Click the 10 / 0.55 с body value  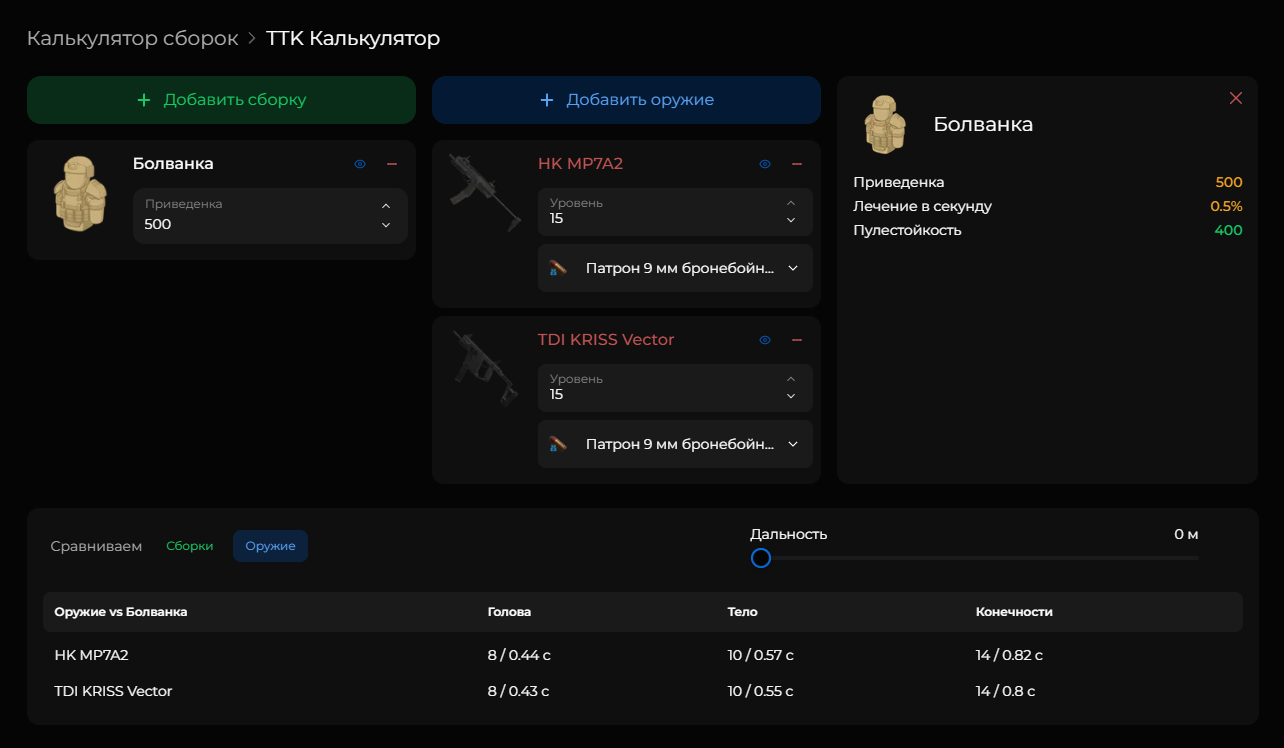761,691
